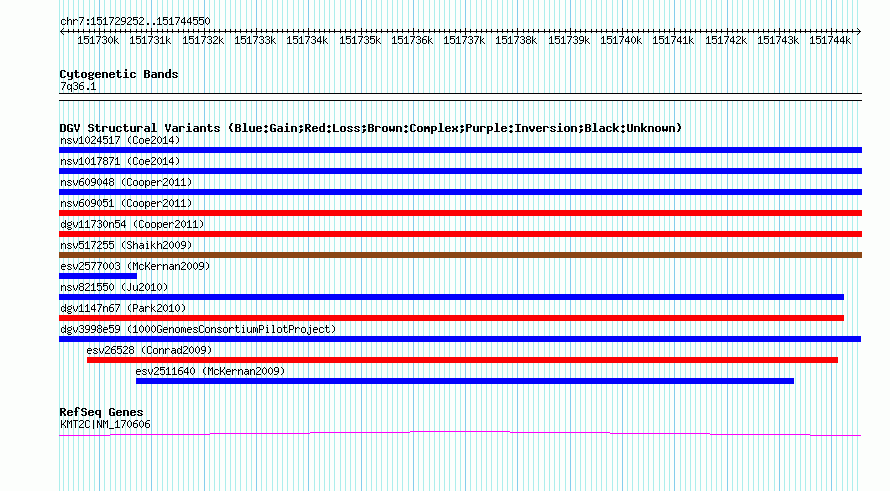890x491 pixels.
Task: Click the blue bar for nsv1024517
Action: [460, 150]
